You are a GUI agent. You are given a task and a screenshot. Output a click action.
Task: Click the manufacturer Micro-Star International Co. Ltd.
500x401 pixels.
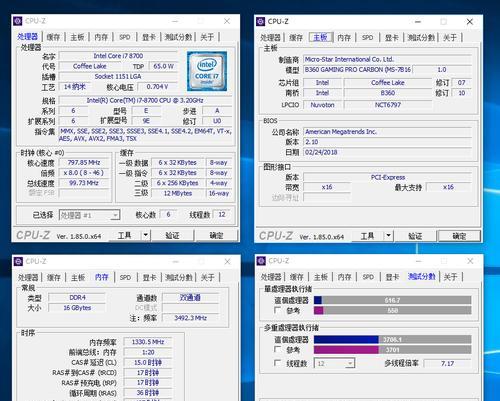tap(388, 59)
